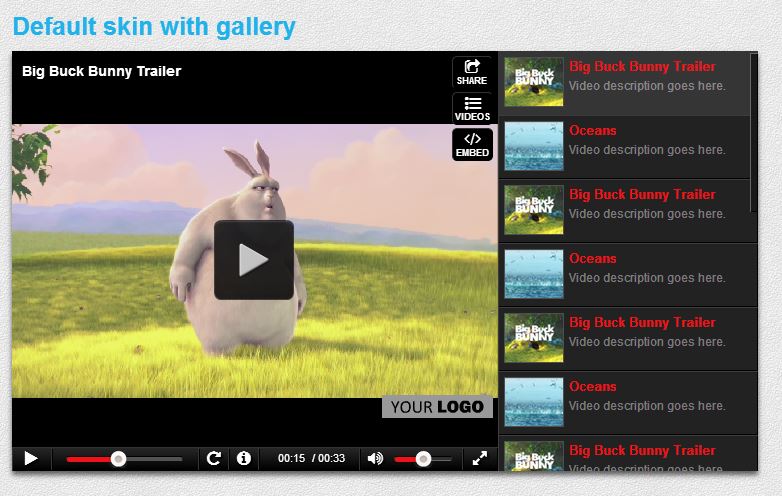
Task: Select the third Oceans title in gallery
Action: point(592,386)
